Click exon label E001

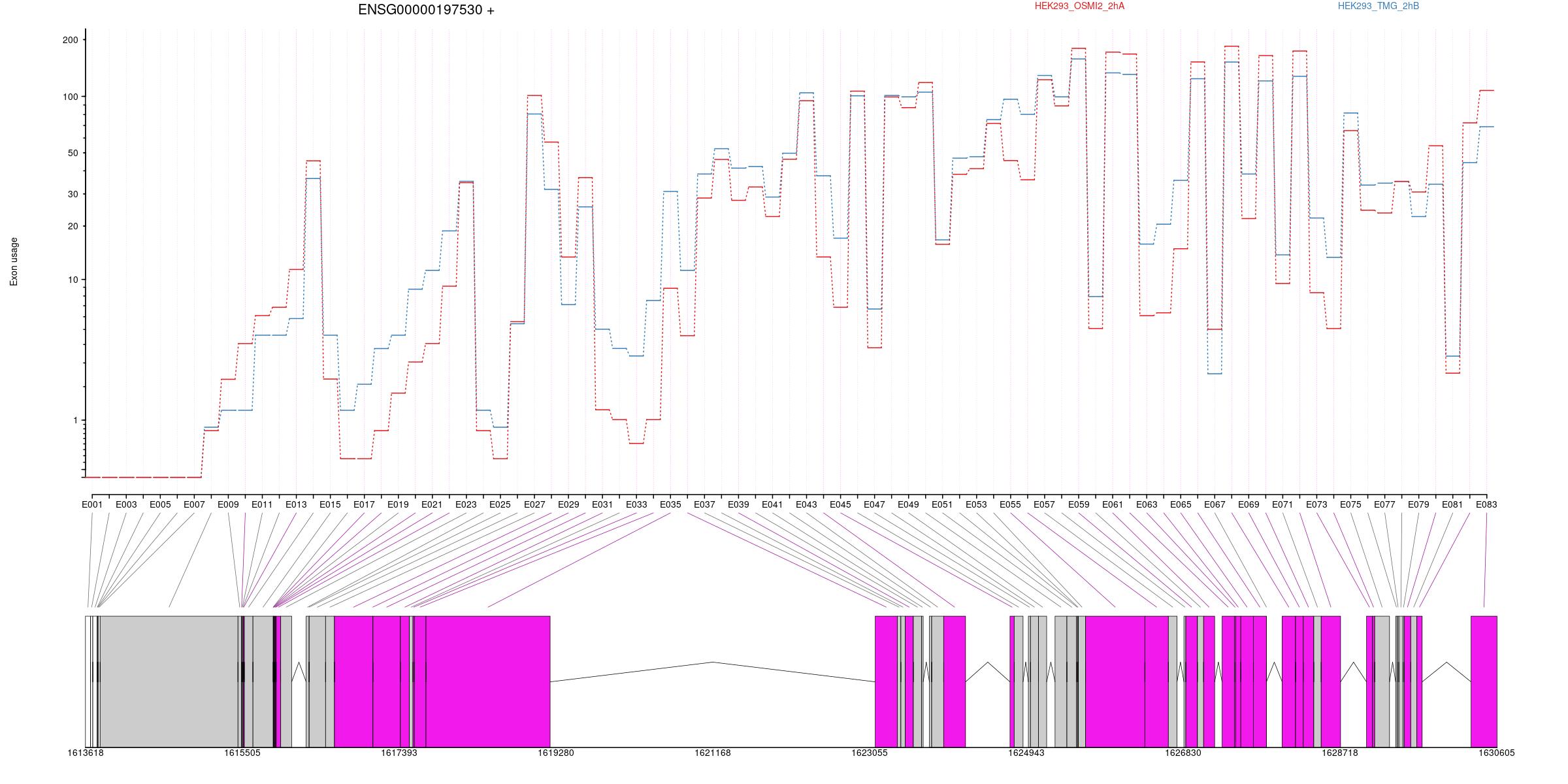coord(92,504)
